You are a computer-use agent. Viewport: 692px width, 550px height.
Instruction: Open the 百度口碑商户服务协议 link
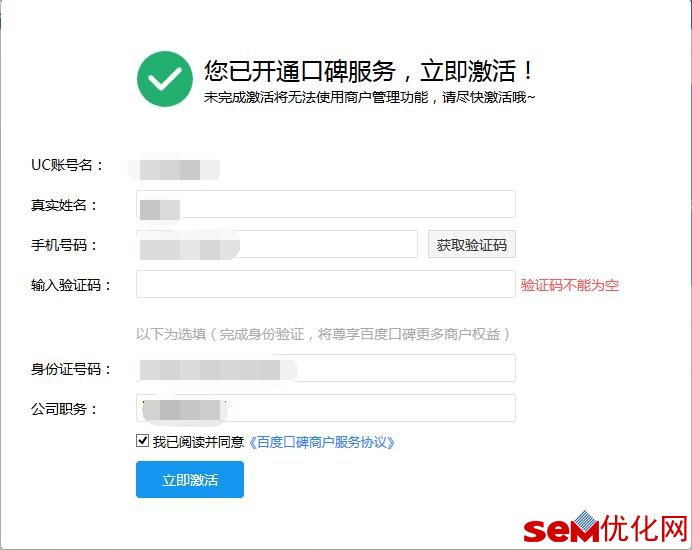[322, 442]
